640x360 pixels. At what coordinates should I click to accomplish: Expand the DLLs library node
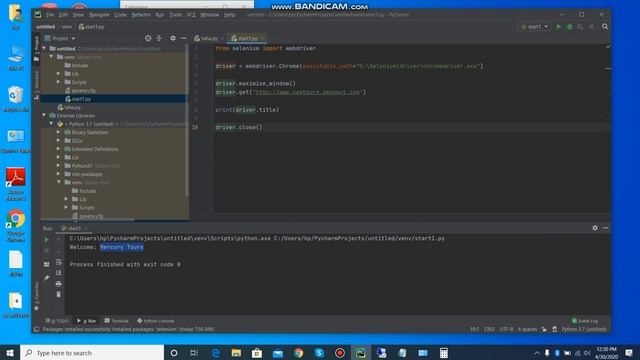tap(59, 140)
